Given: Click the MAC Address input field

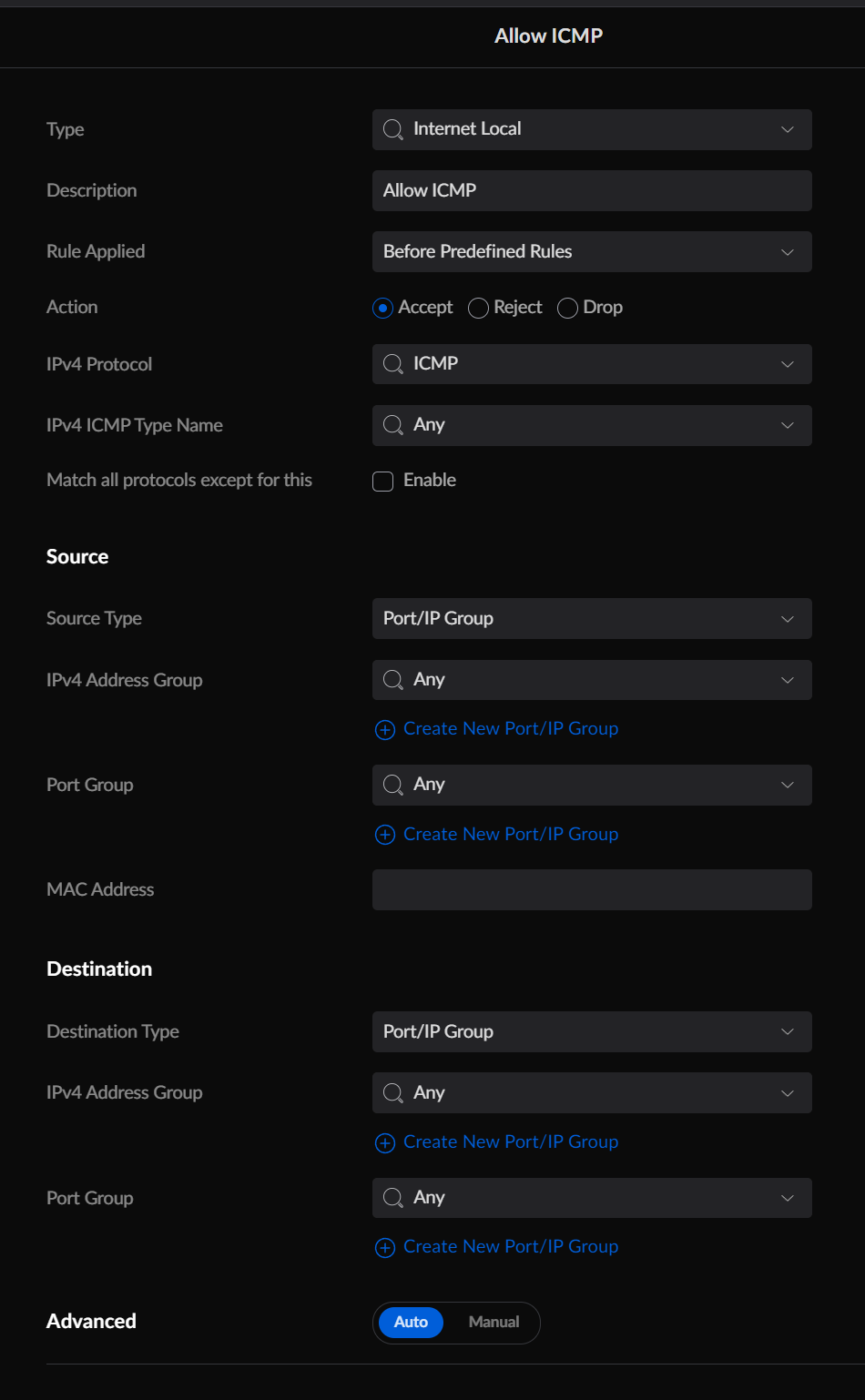Looking at the screenshot, I should pyautogui.click(x=592, y=890).
